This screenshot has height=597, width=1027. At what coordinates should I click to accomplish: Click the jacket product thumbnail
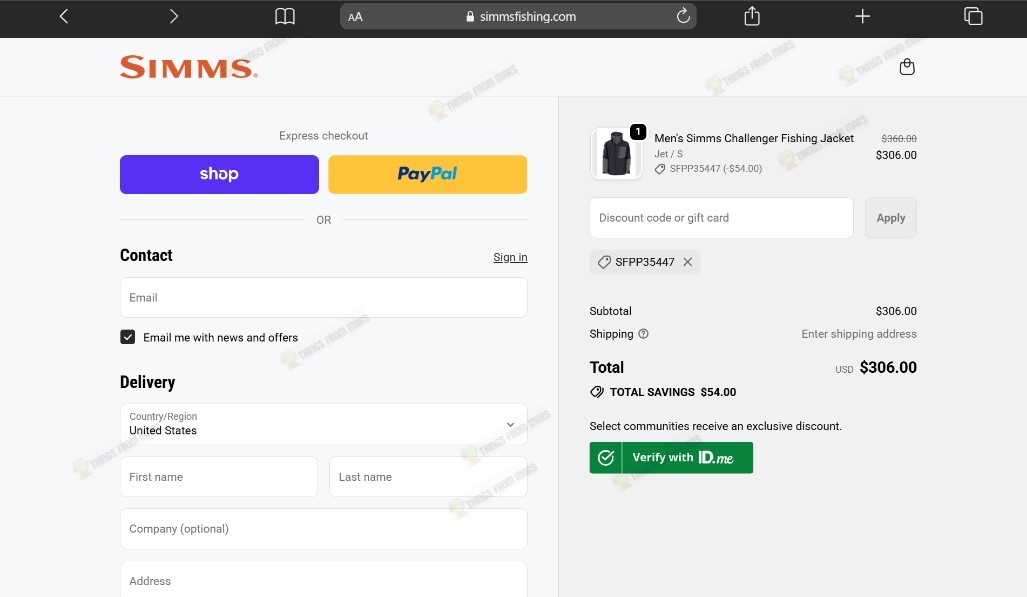(x=616, y=154)
